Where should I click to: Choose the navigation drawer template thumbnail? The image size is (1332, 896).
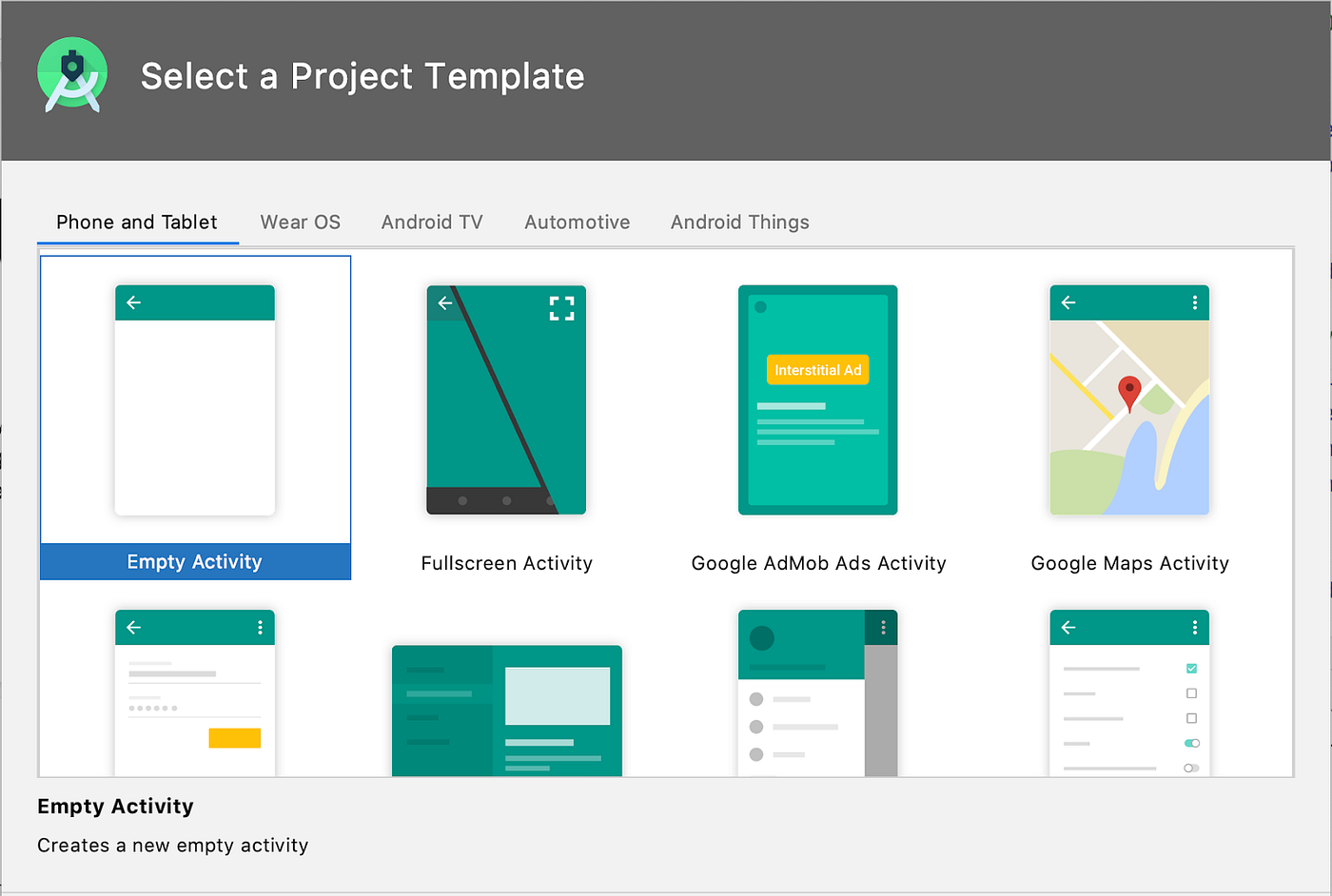[818, 693]
